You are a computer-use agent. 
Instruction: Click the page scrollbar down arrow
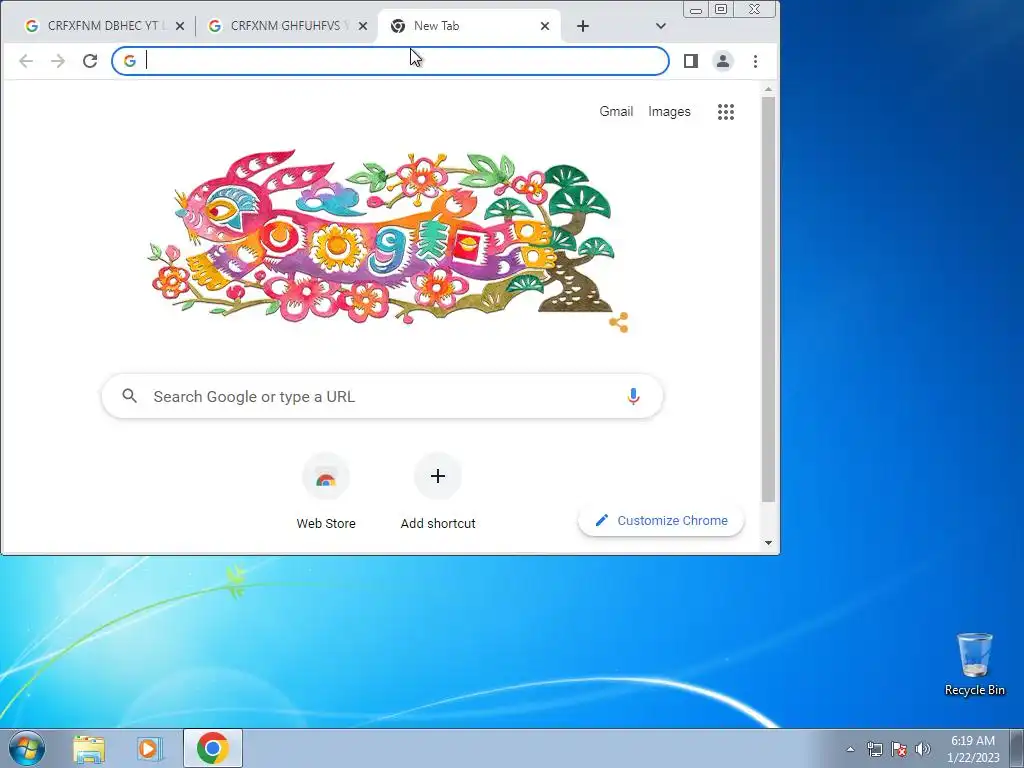pos(768,543)
